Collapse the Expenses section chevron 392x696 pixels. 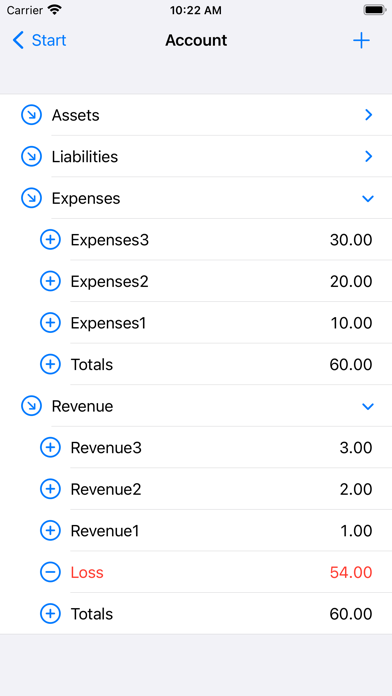click(368, 199)
